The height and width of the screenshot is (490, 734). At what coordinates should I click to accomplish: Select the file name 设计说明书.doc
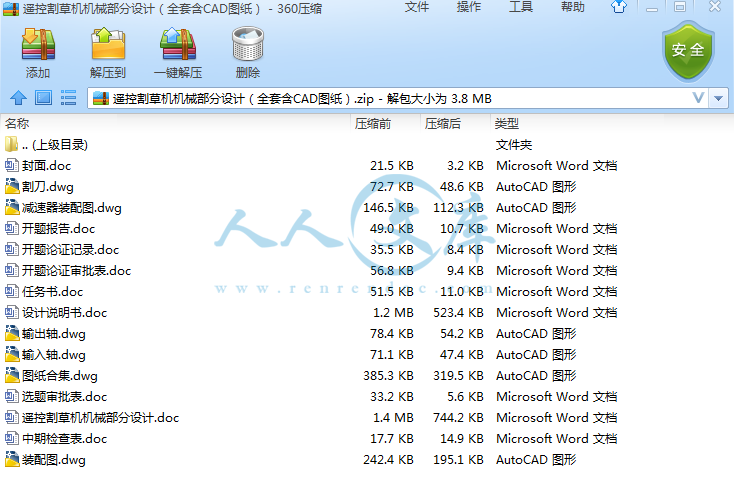pos(65,313)
